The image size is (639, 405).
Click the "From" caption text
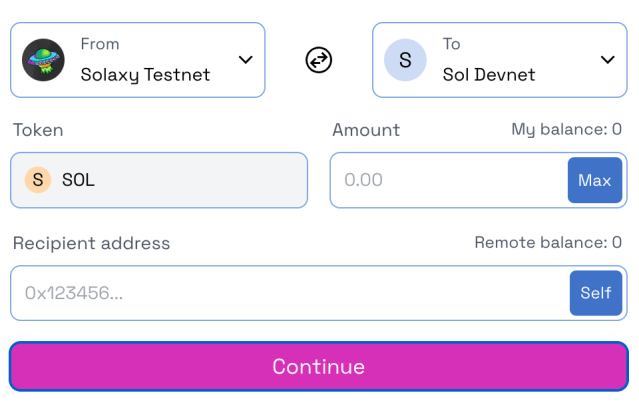100,44
